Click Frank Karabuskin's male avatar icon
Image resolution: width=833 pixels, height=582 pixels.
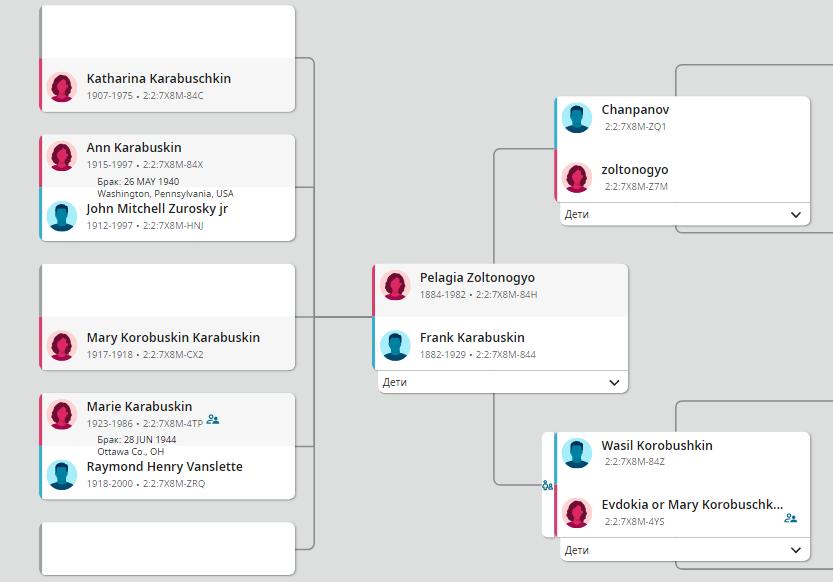(x=395, y=345)
